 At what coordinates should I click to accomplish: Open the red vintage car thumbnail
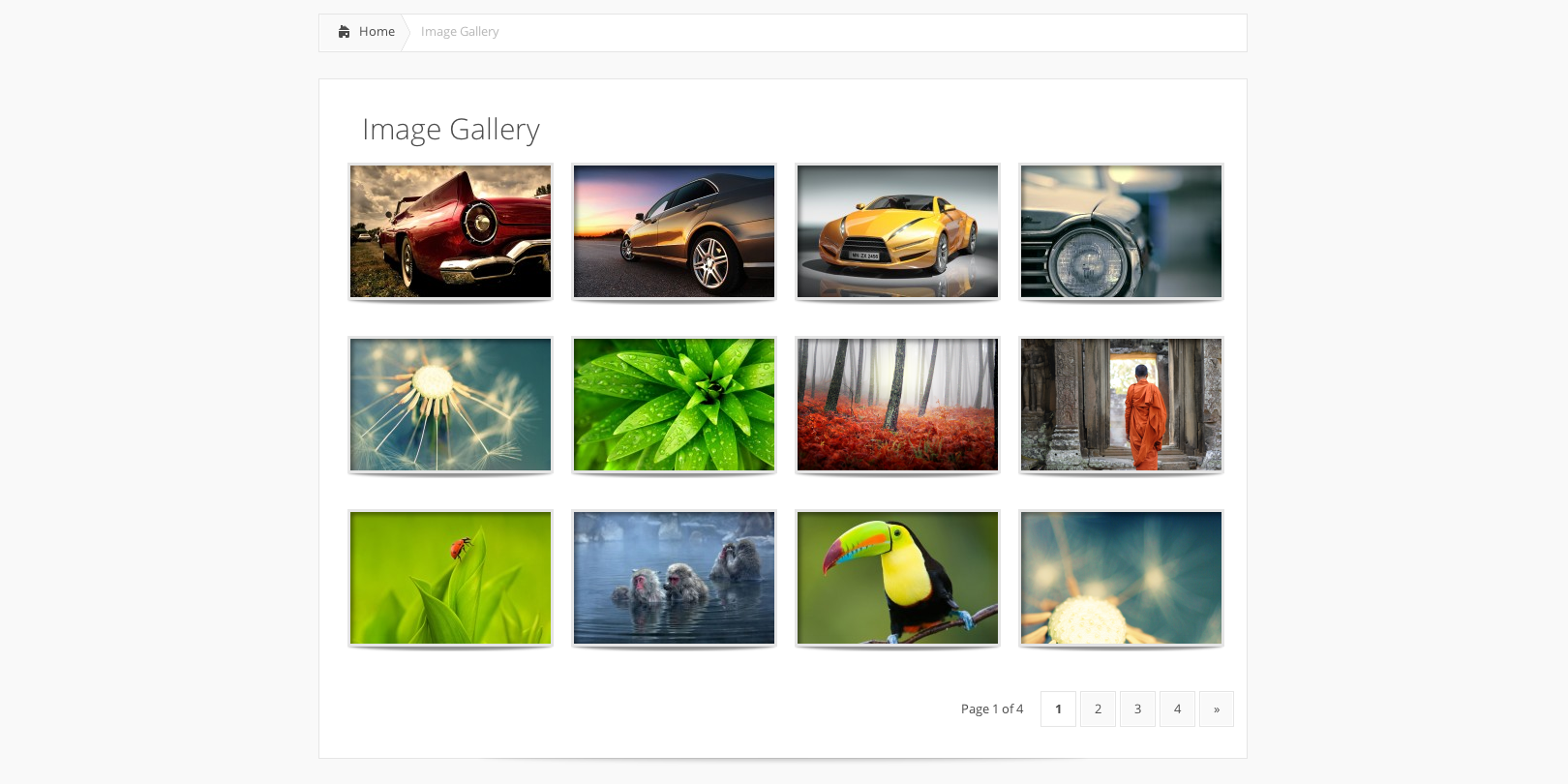point(451,231)
